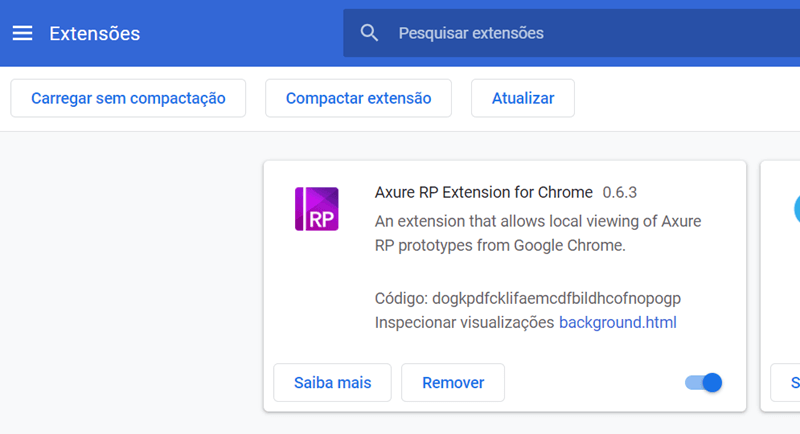Click the Inspecionar visualizações label

(x=464, y=322)
